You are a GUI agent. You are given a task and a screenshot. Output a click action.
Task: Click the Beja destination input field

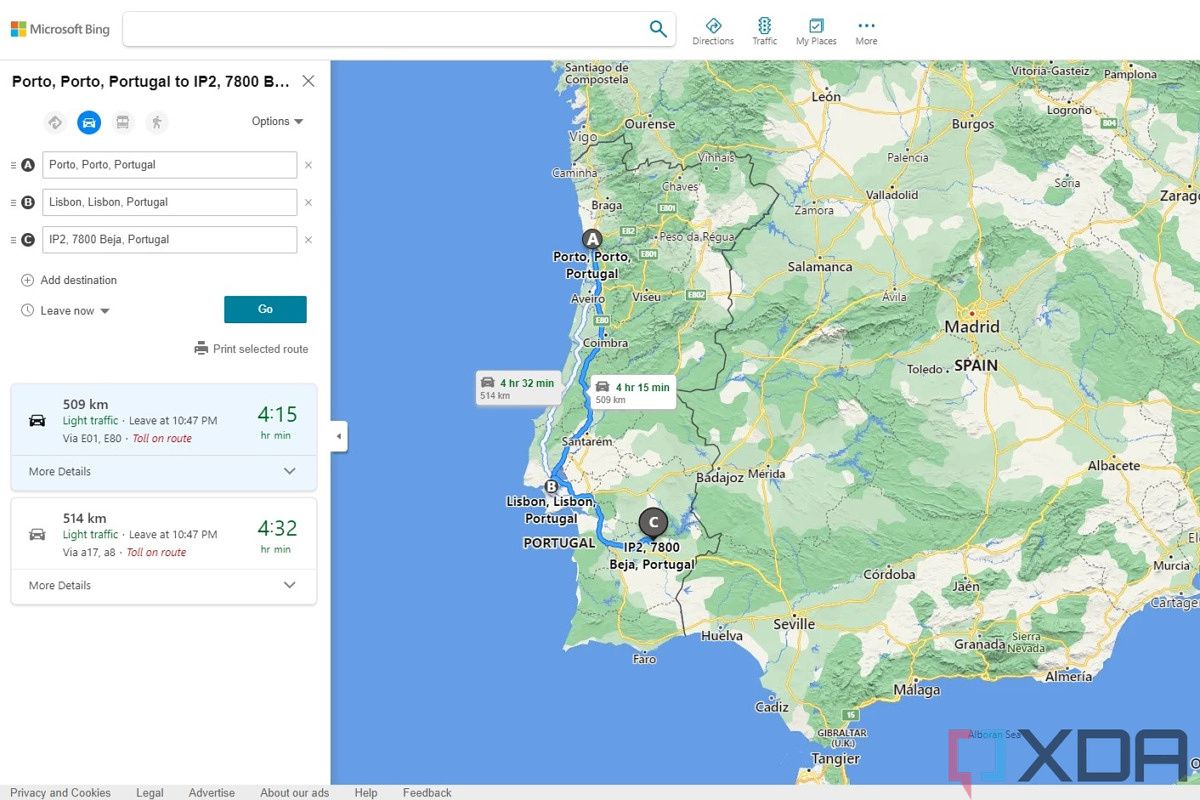point(169,240)
